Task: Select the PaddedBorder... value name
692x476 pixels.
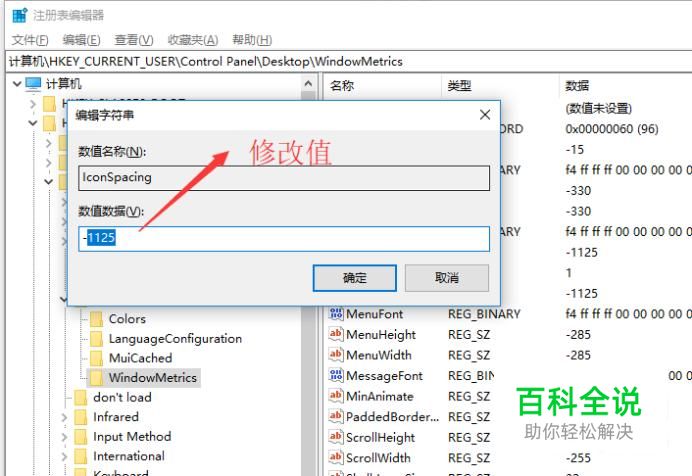Action: 392,417
